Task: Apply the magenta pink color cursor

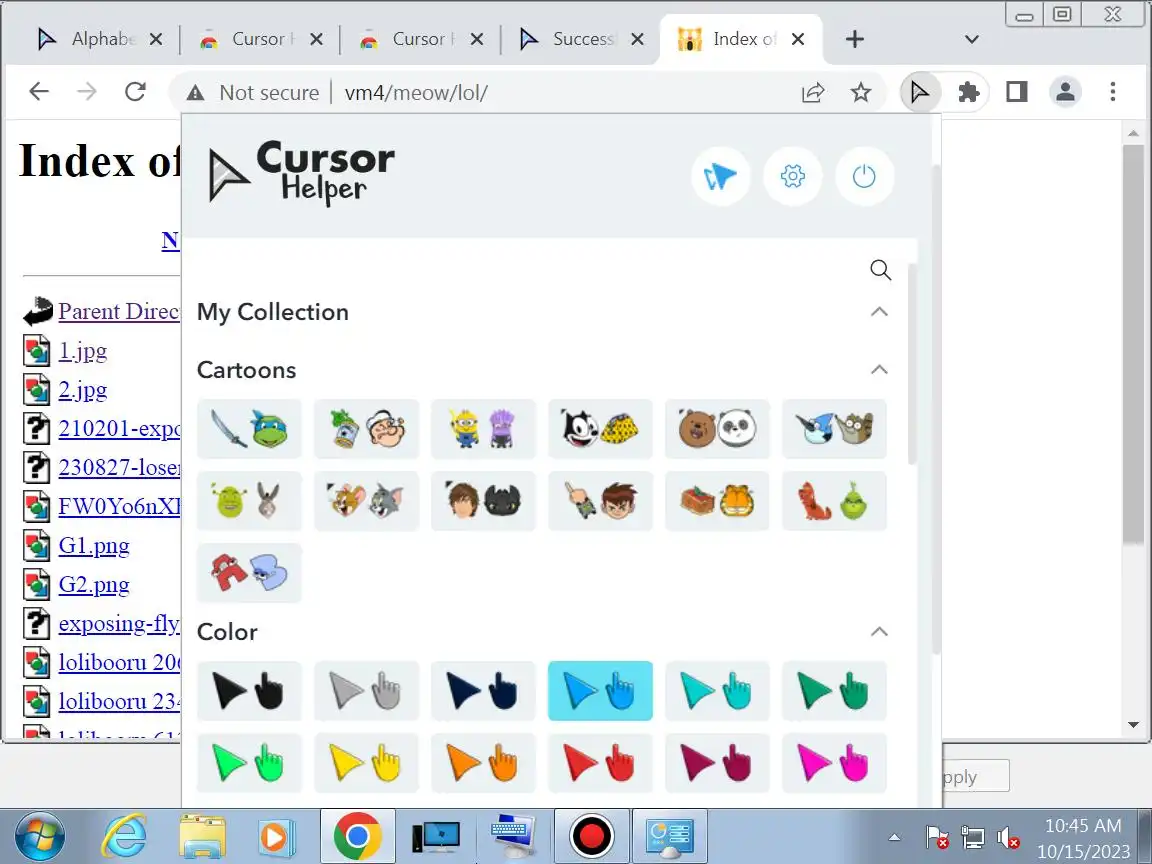Action: (834, 763)
